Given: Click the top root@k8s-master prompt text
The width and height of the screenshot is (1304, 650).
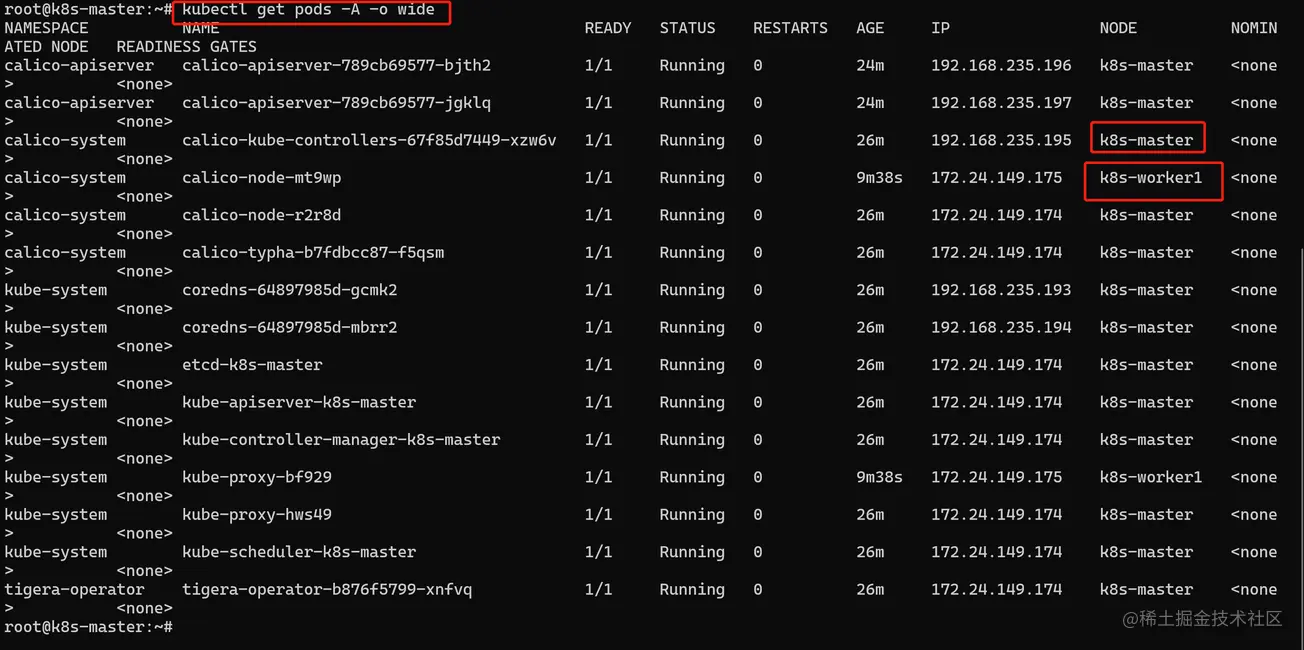Looking at the screenshot, I should [x=88, y=10].
